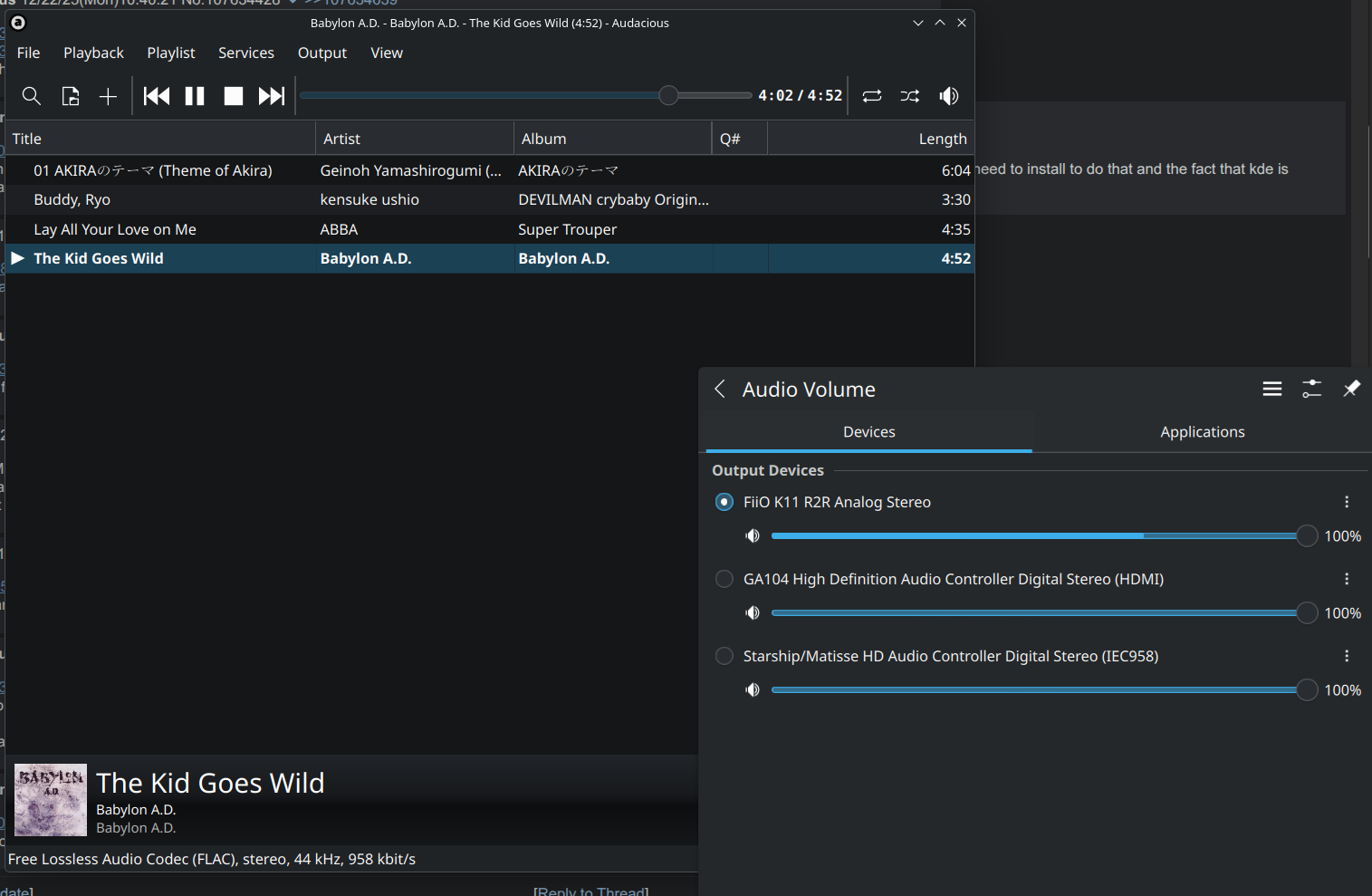The height and width of the screenshot is (896, 1372).
Task: Sort playlist by Artist column header
Action: pyautogui.click(x=415, y=139)
